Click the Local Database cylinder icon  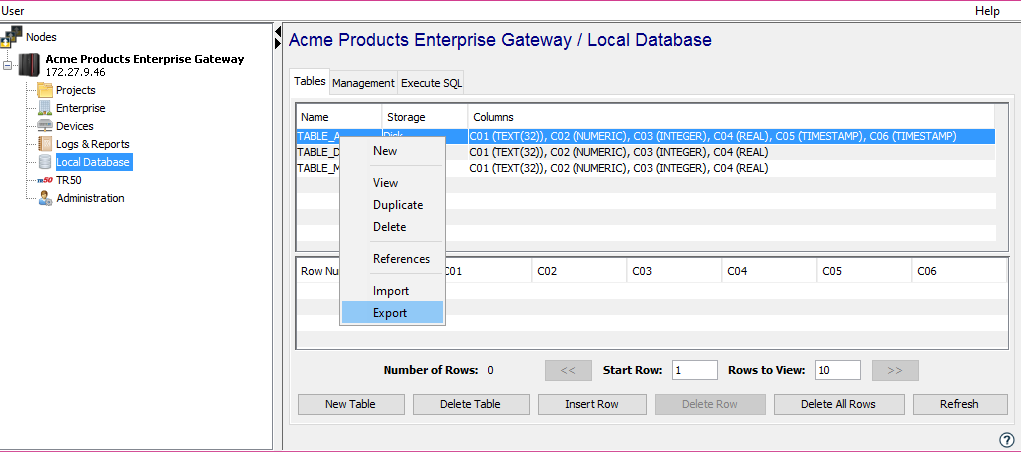point(45,162)
